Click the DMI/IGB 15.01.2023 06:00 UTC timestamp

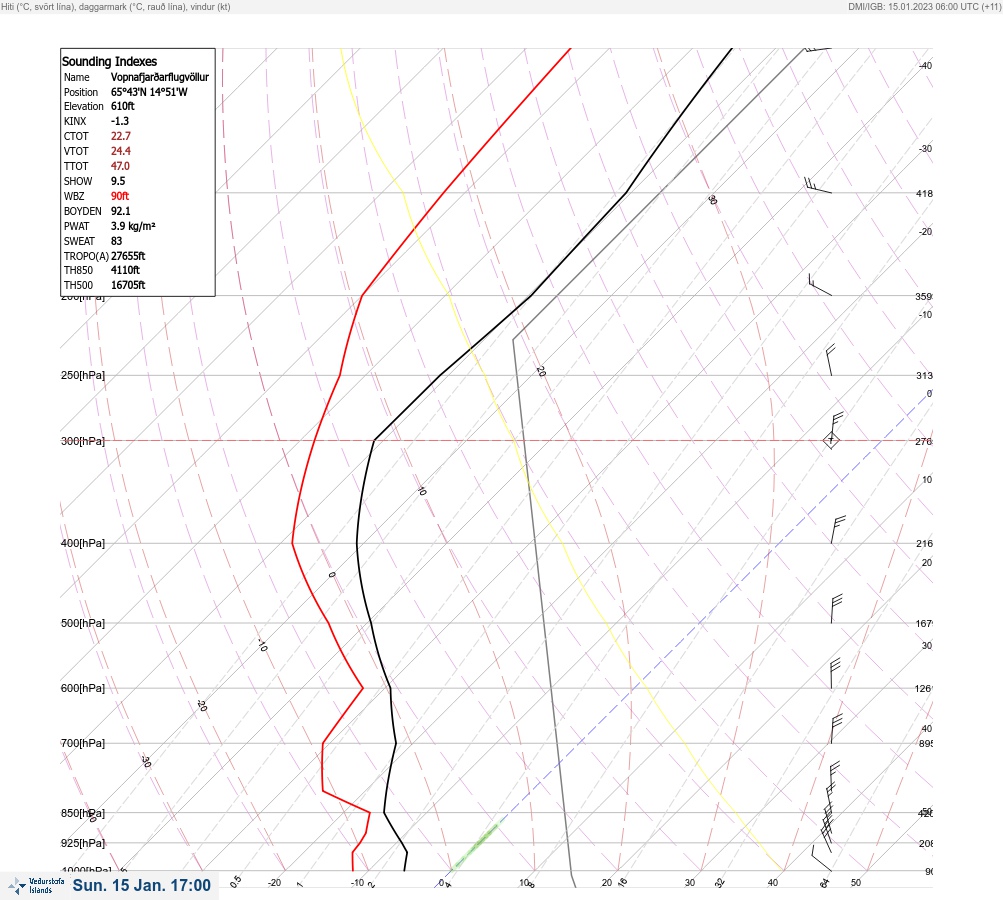[x=924, y=6]
